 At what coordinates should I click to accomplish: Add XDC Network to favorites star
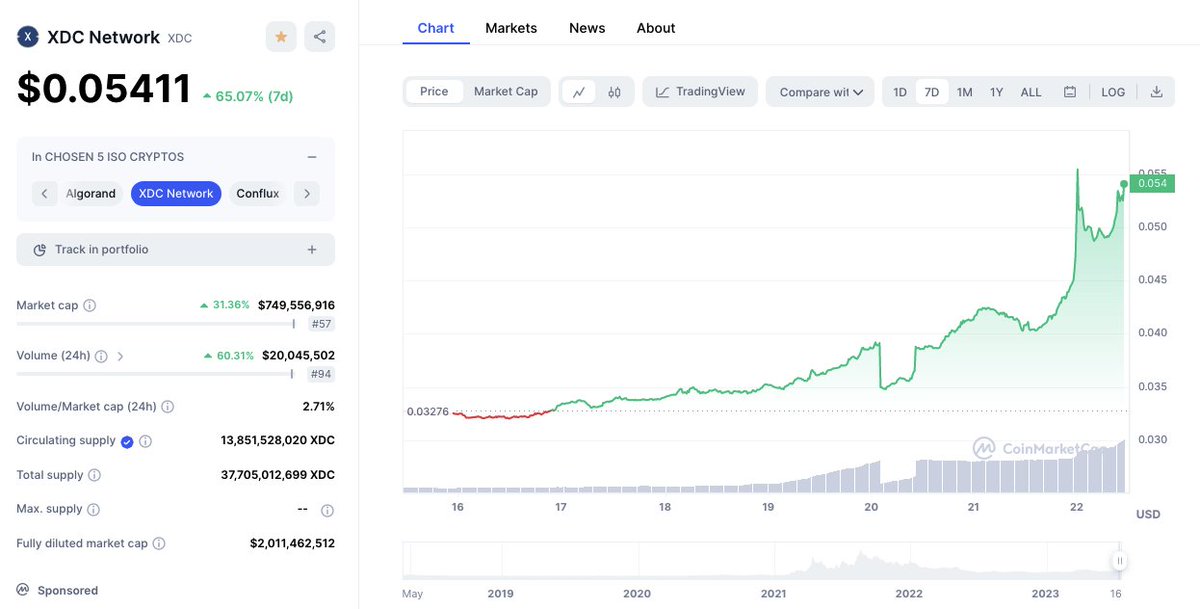(x=280, y=36)
